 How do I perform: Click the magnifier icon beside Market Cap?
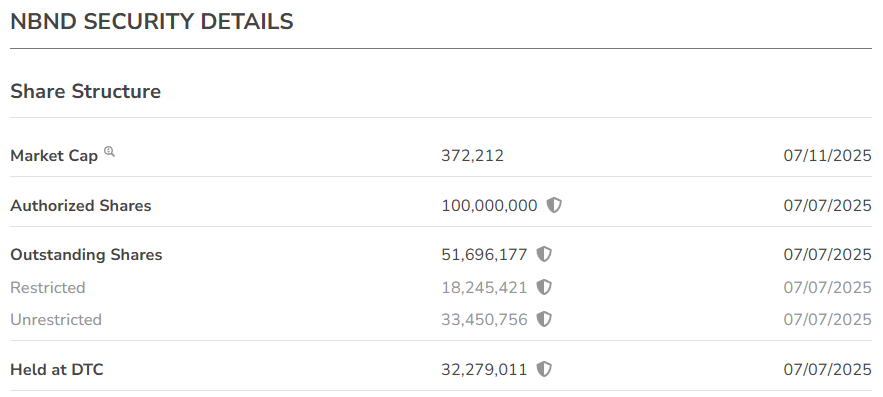point(109,151)
